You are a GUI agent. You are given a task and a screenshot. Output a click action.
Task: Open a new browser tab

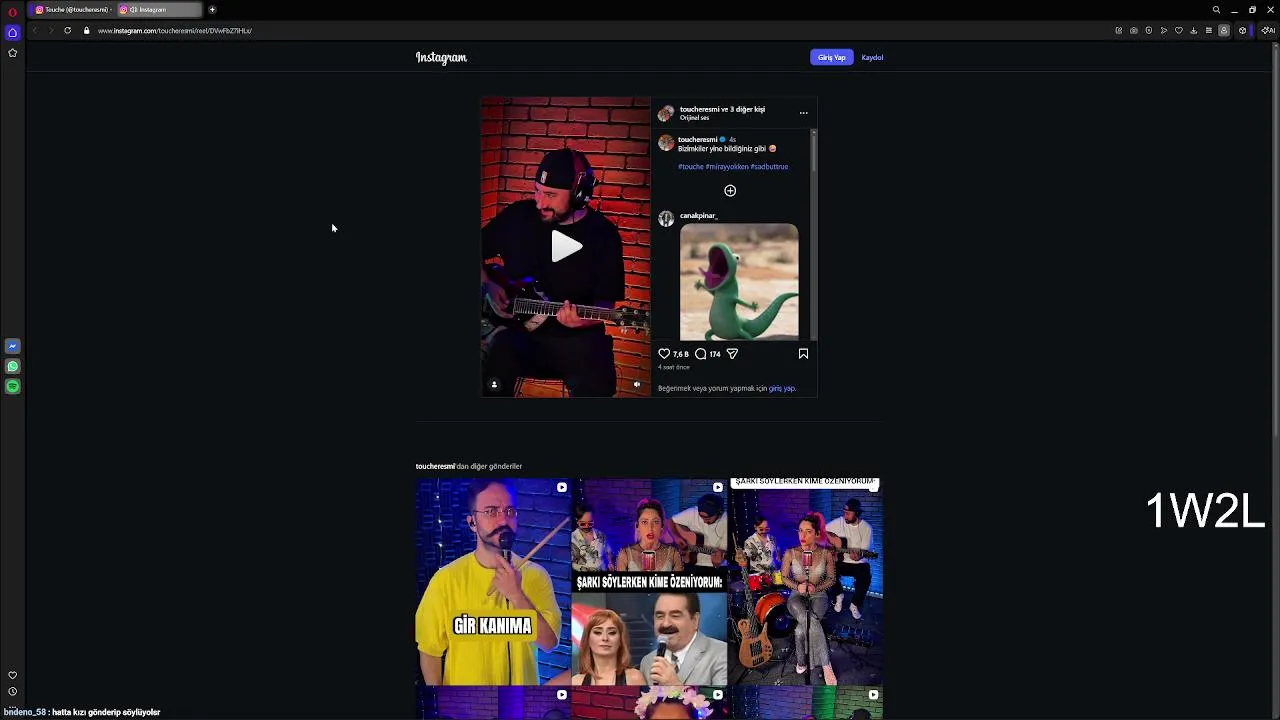[x=212, y=10]
